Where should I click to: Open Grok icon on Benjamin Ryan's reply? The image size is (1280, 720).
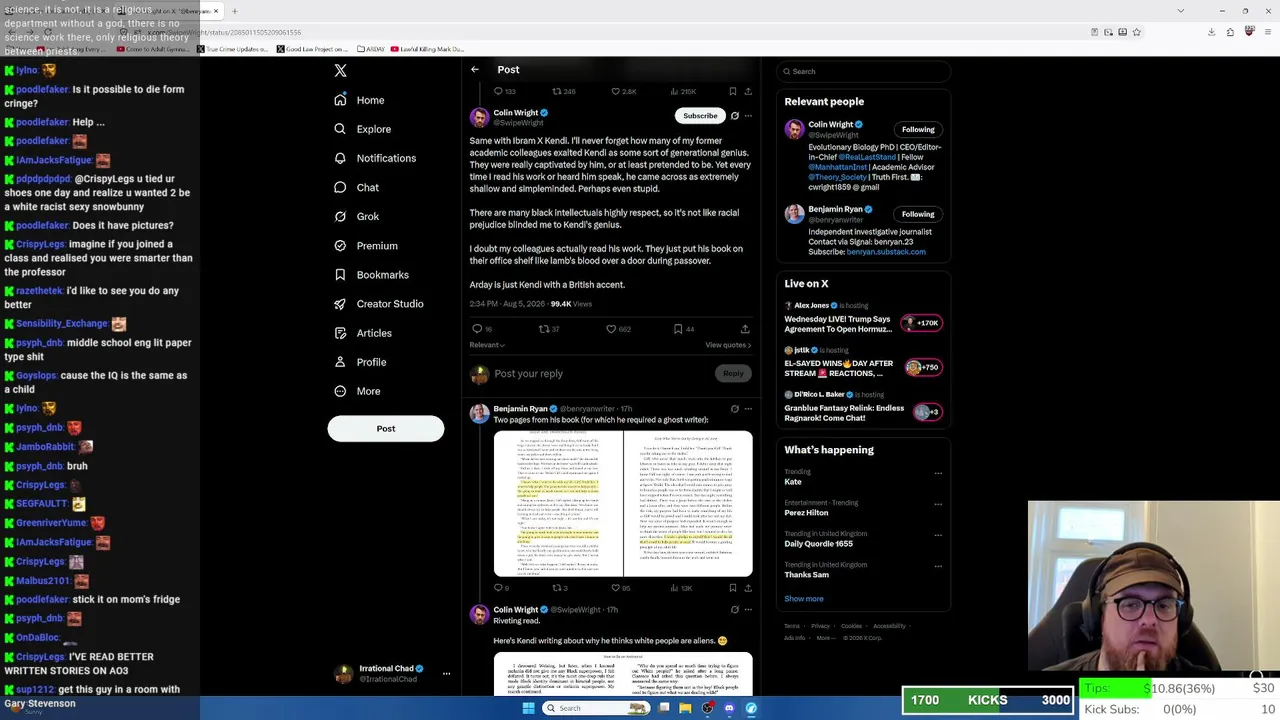pos(735,409)
